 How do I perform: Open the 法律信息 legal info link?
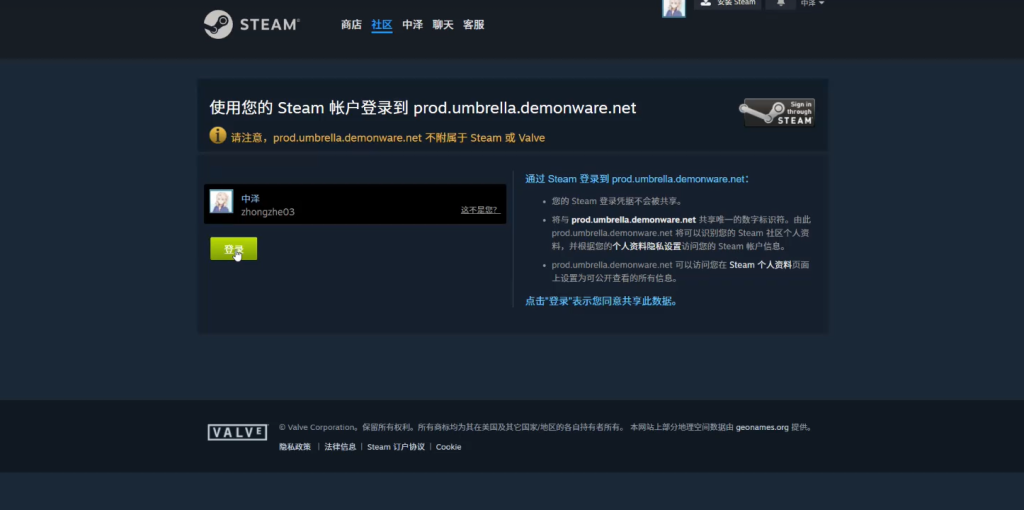tap(340, 447)
